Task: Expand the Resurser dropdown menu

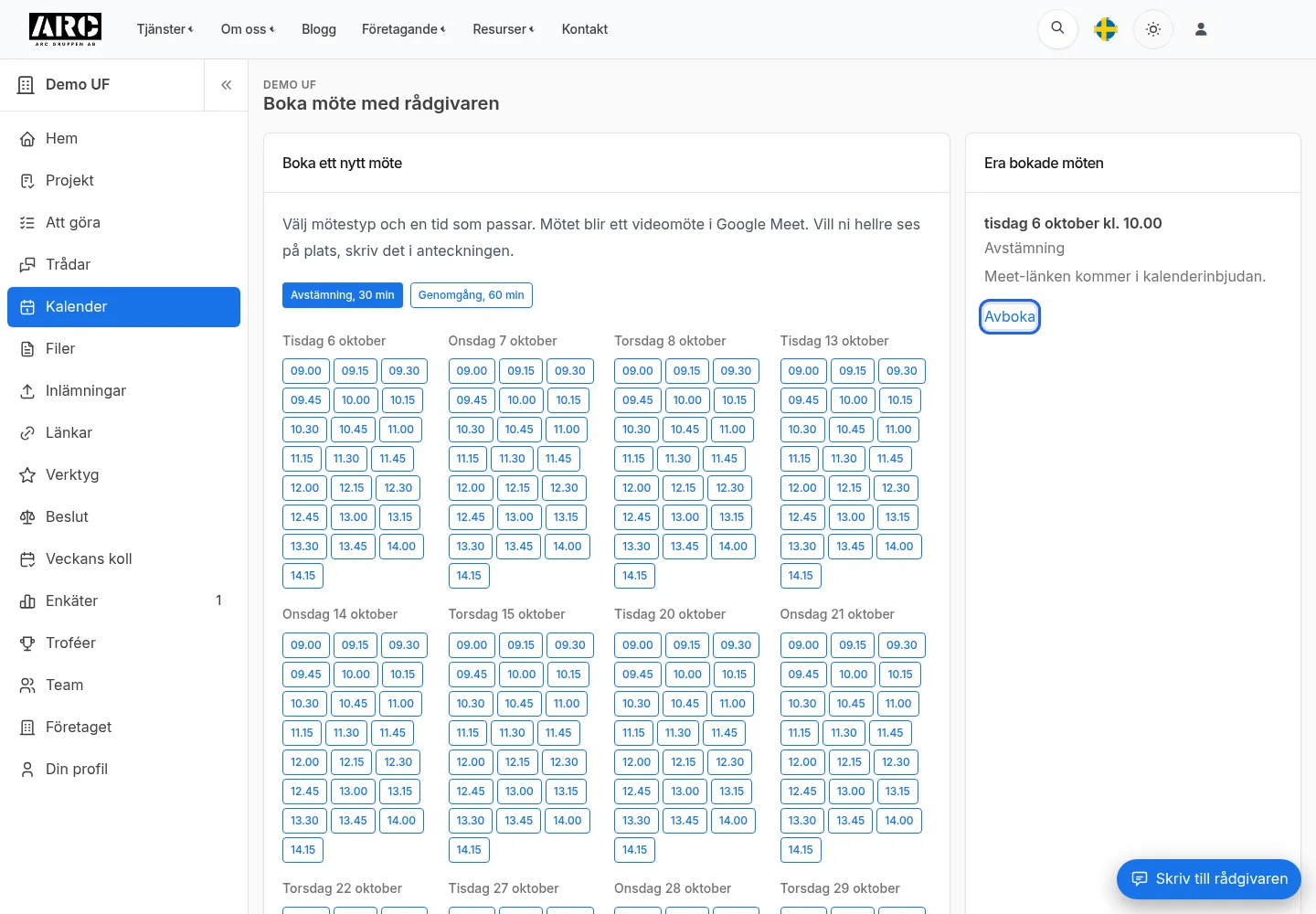Action: [x=504, y=29]
